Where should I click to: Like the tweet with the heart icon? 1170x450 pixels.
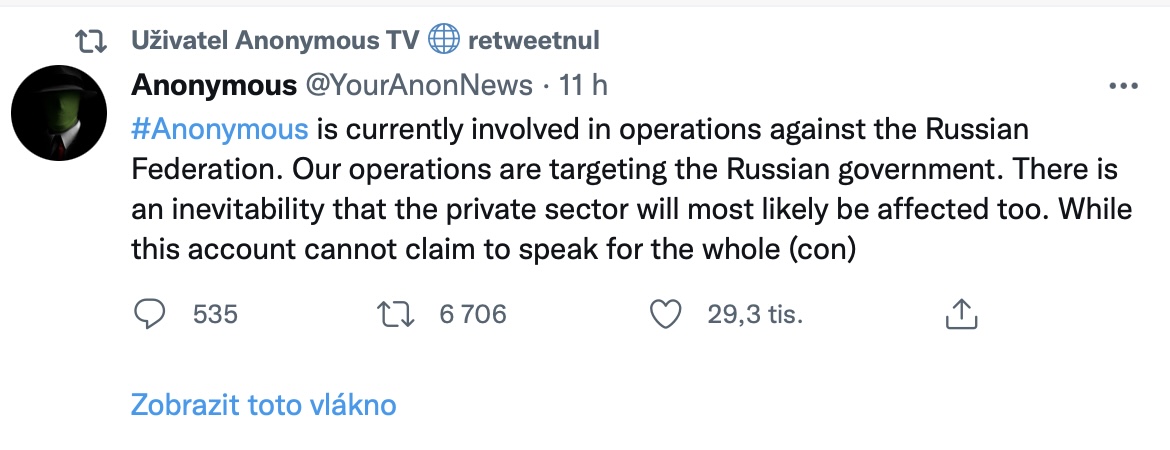pyautogui.click(x=665, y=315)
